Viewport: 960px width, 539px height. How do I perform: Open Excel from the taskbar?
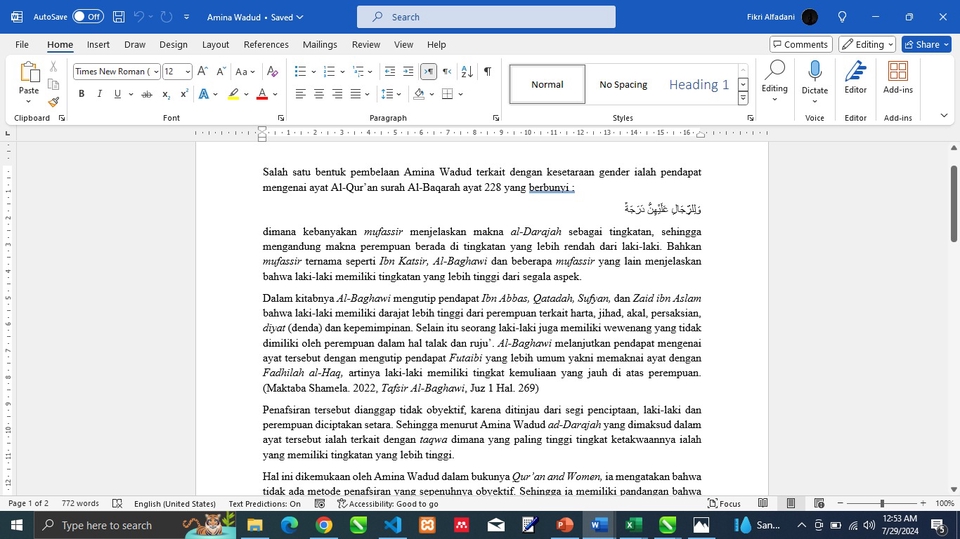pyautogui.click(x=633, y=525)
